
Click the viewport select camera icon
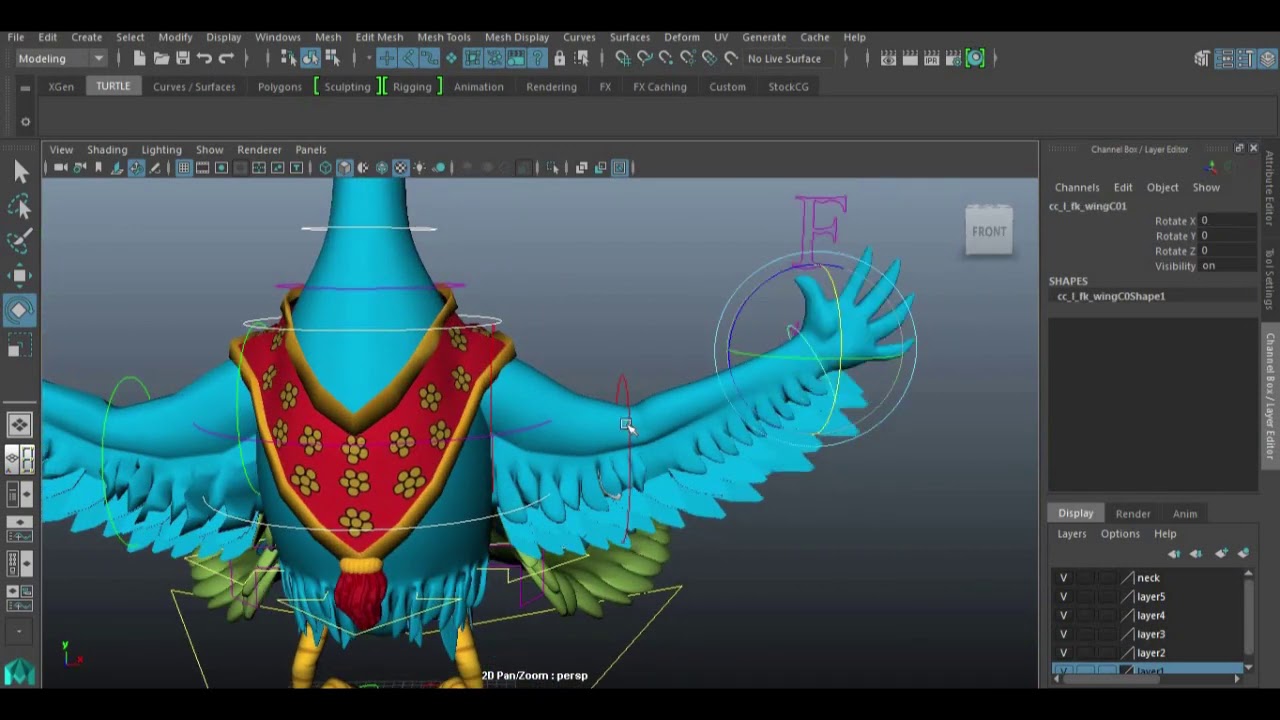60,168
